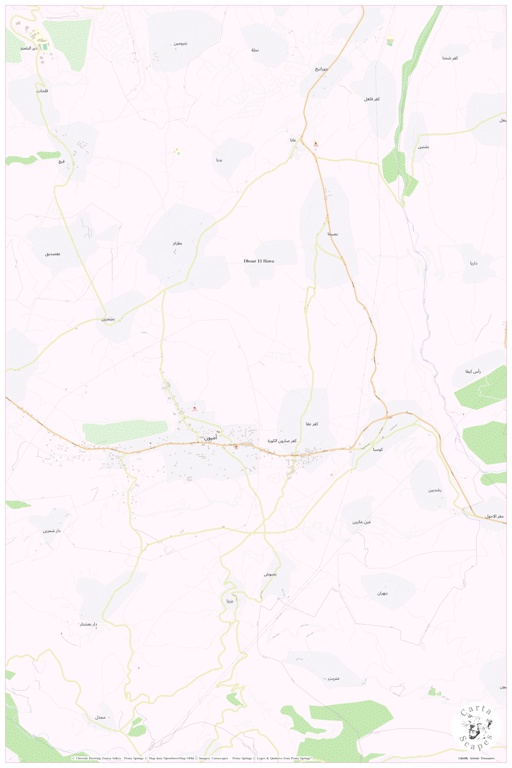Viewport: 512px width, 768px height.
Task: Click the دار بعشتار label
Action: coord(89,624)
